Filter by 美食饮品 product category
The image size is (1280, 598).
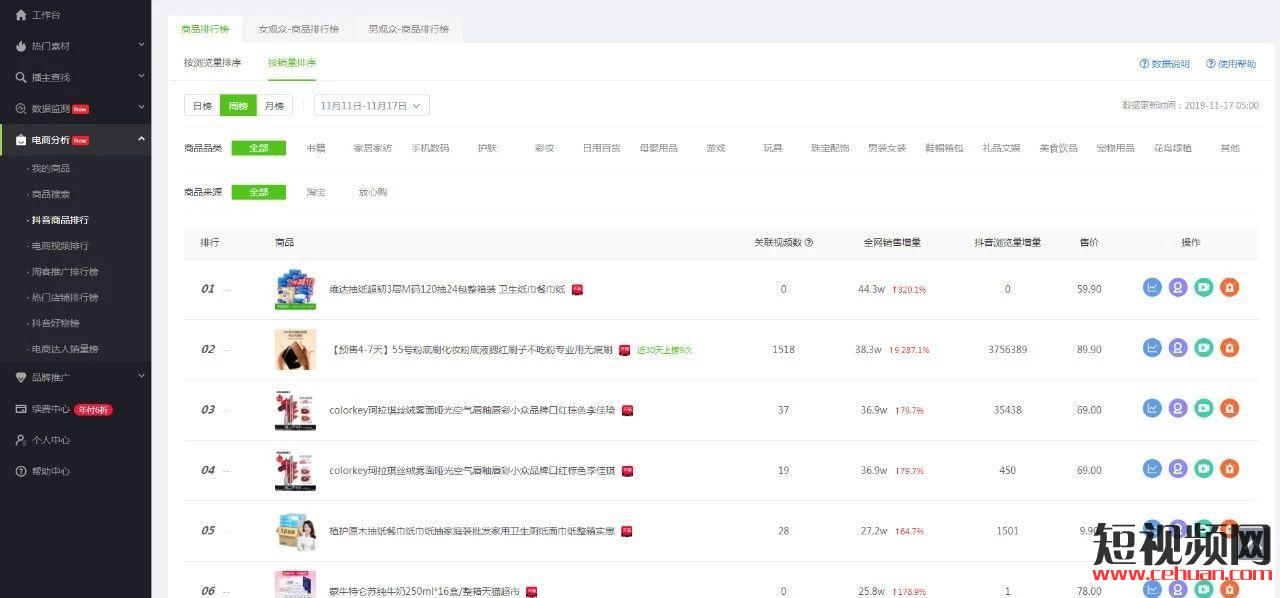click(x=1058, y=148)
